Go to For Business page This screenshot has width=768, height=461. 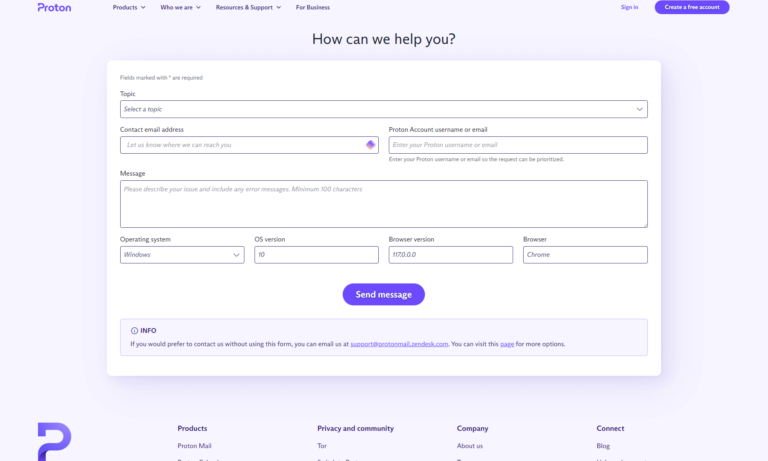[x=315, y=7]
